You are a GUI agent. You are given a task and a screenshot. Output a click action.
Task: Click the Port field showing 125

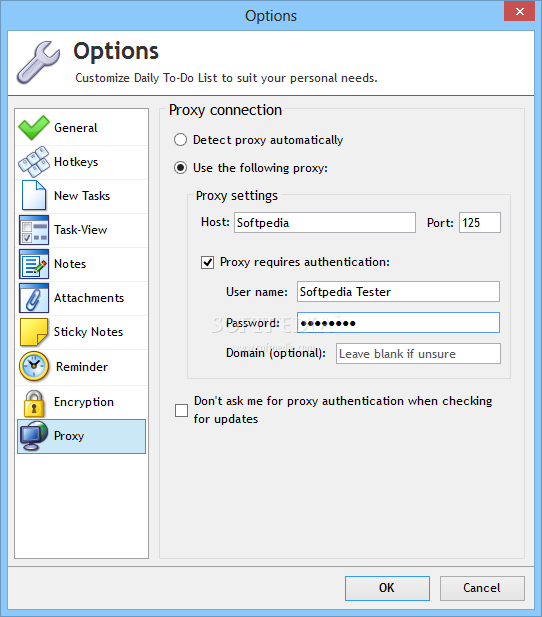(480, 223)
